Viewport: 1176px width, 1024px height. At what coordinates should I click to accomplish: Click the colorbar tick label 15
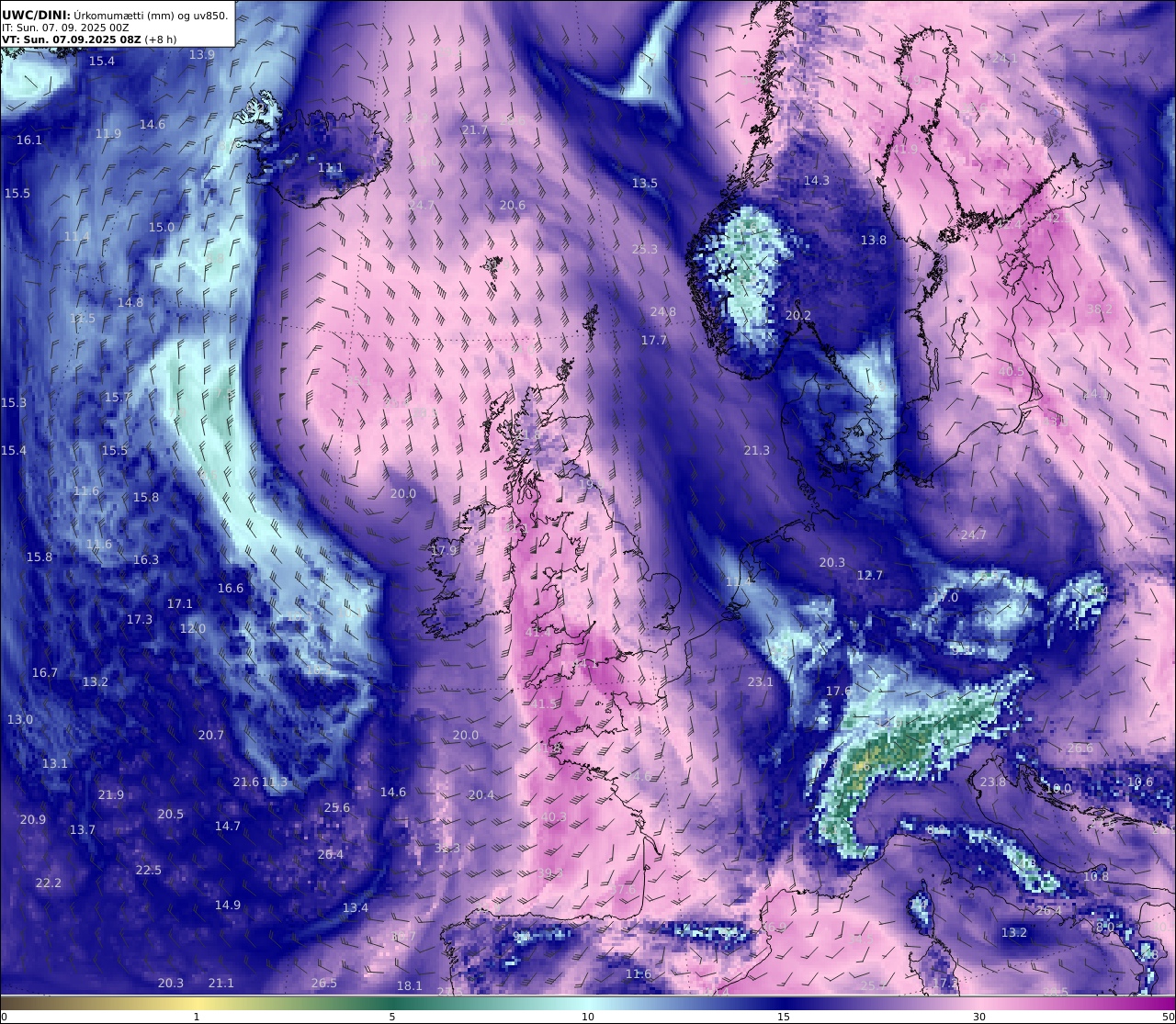pos(784,1017)
